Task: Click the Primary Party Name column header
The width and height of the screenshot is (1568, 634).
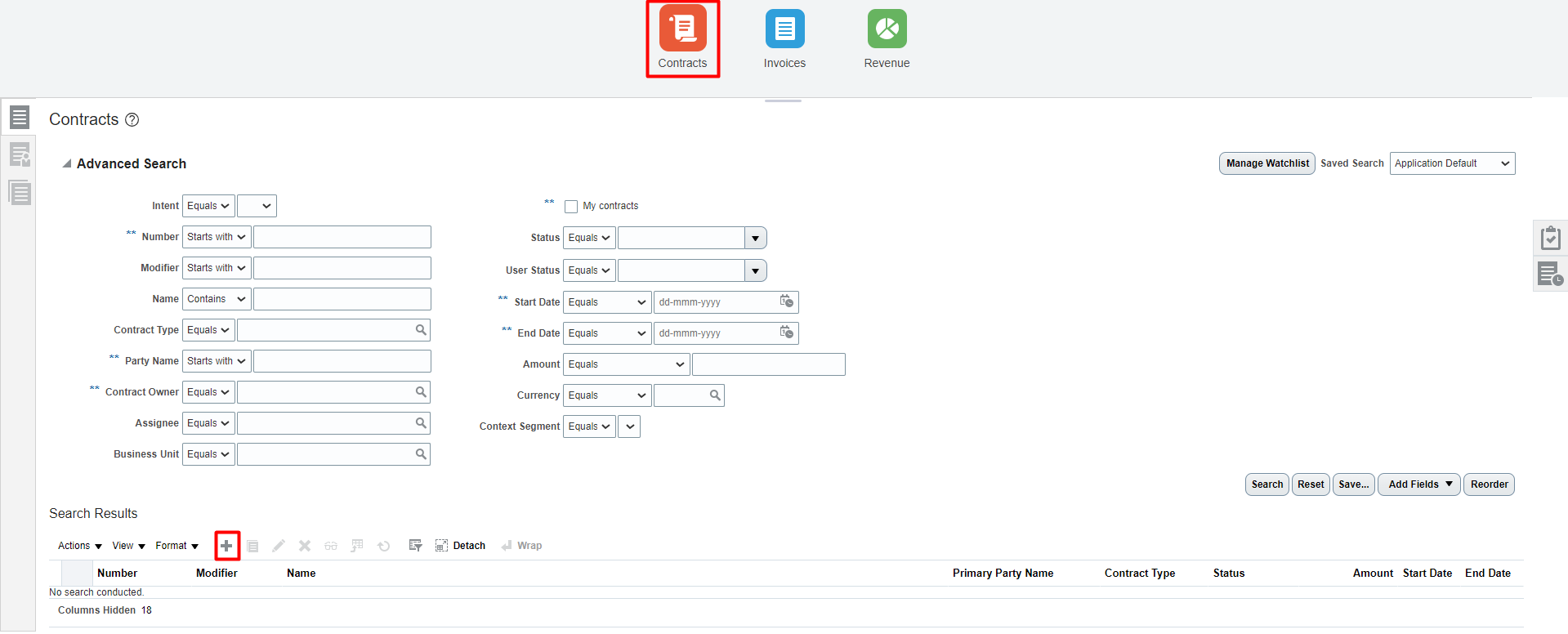Action: click(1003, 574)
